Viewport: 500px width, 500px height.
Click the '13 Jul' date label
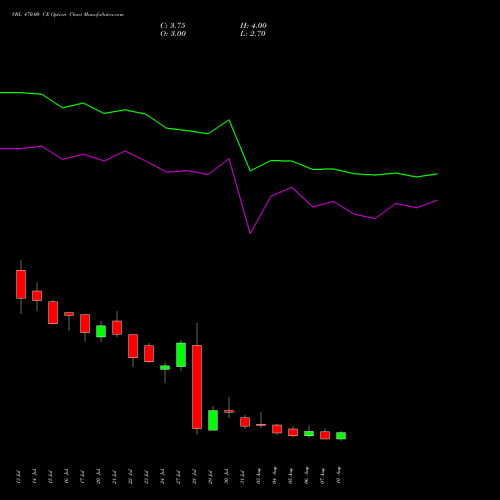click(18, 477)
